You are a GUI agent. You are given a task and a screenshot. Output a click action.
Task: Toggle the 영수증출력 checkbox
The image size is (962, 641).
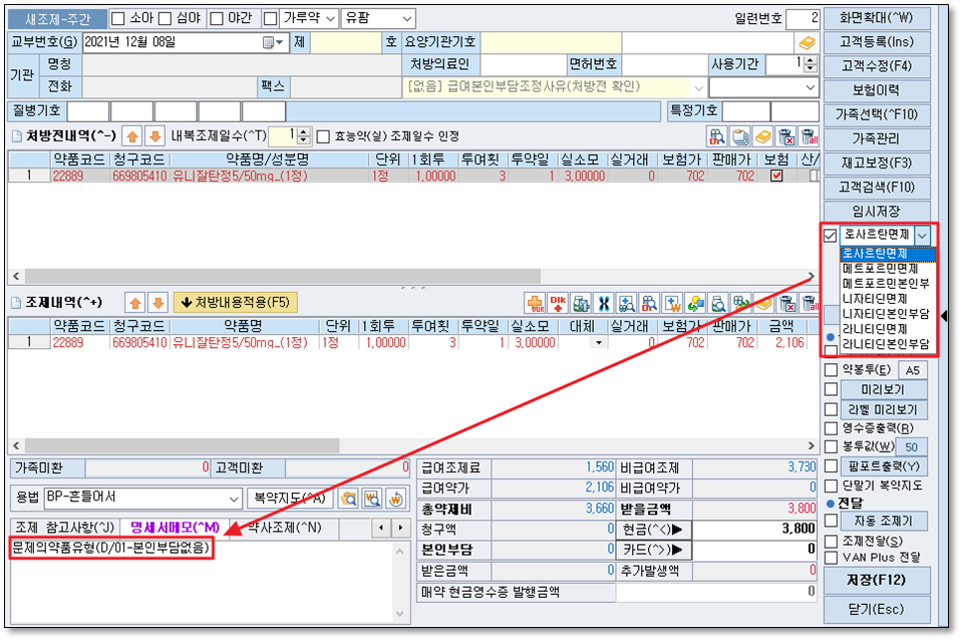point(831,429)
